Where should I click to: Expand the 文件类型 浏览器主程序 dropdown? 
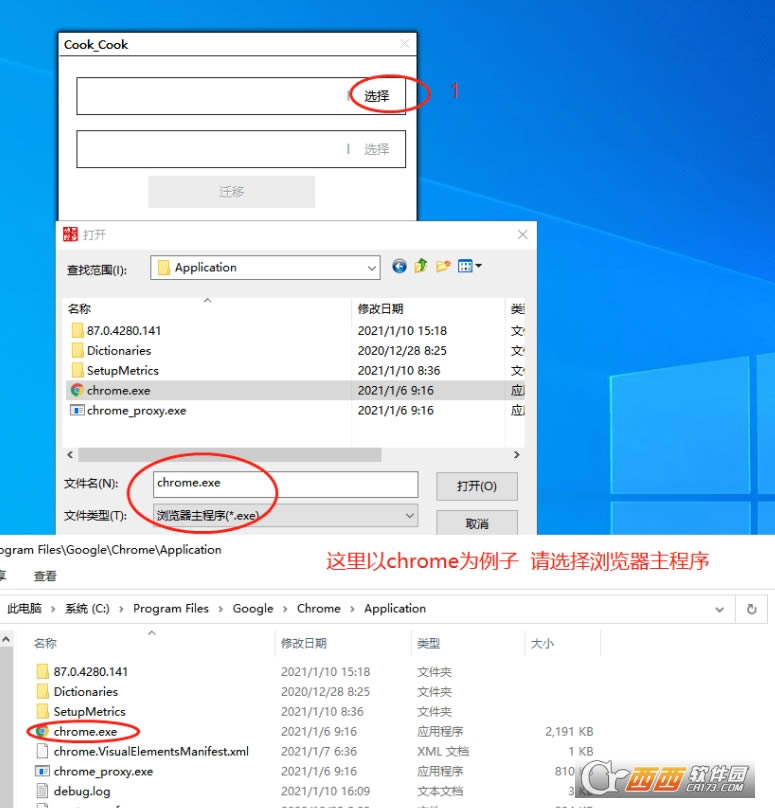410,515
